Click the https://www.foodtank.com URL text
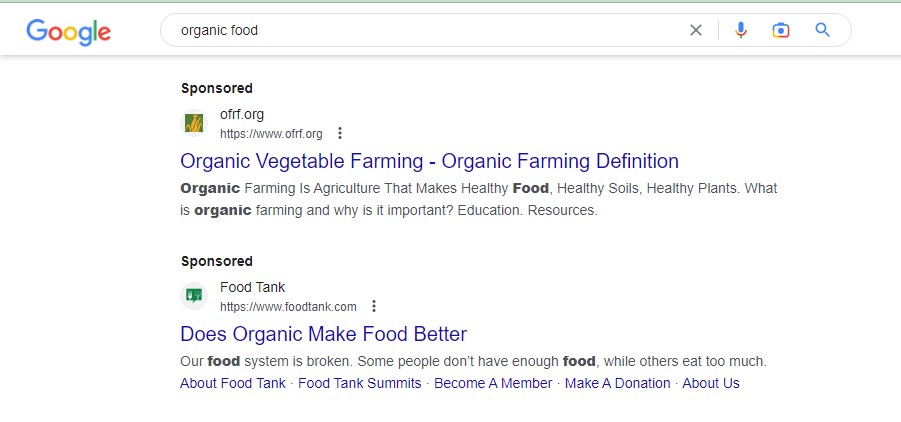This screenshot has height=422, width=901. (x=288, y=307)
